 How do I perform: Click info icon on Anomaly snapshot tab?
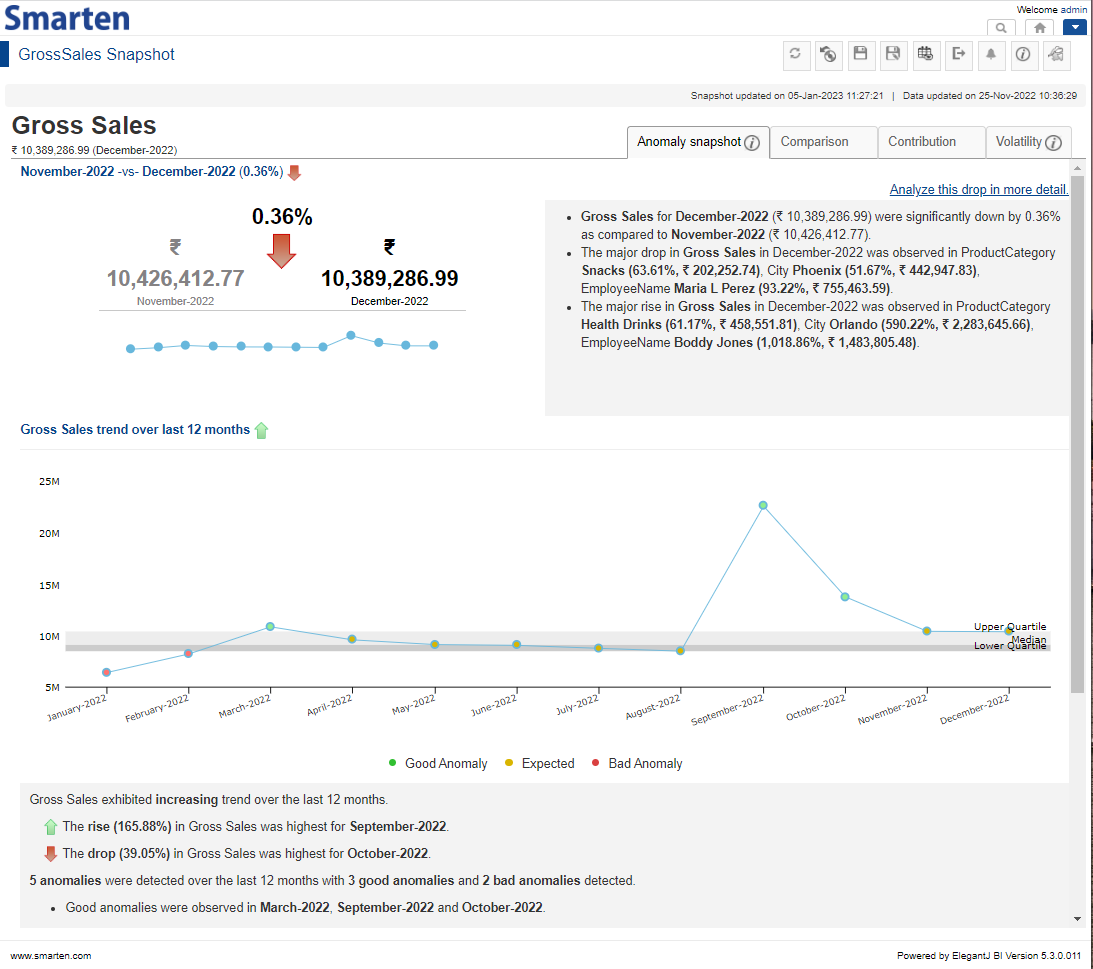pyautogui.click(x=751, y=143)
